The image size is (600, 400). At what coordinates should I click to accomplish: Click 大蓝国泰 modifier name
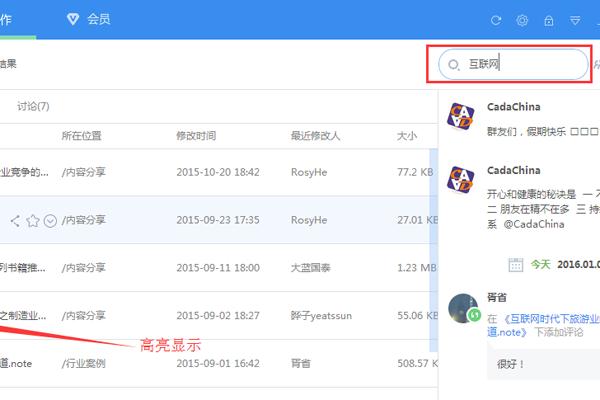click(310, 268)
